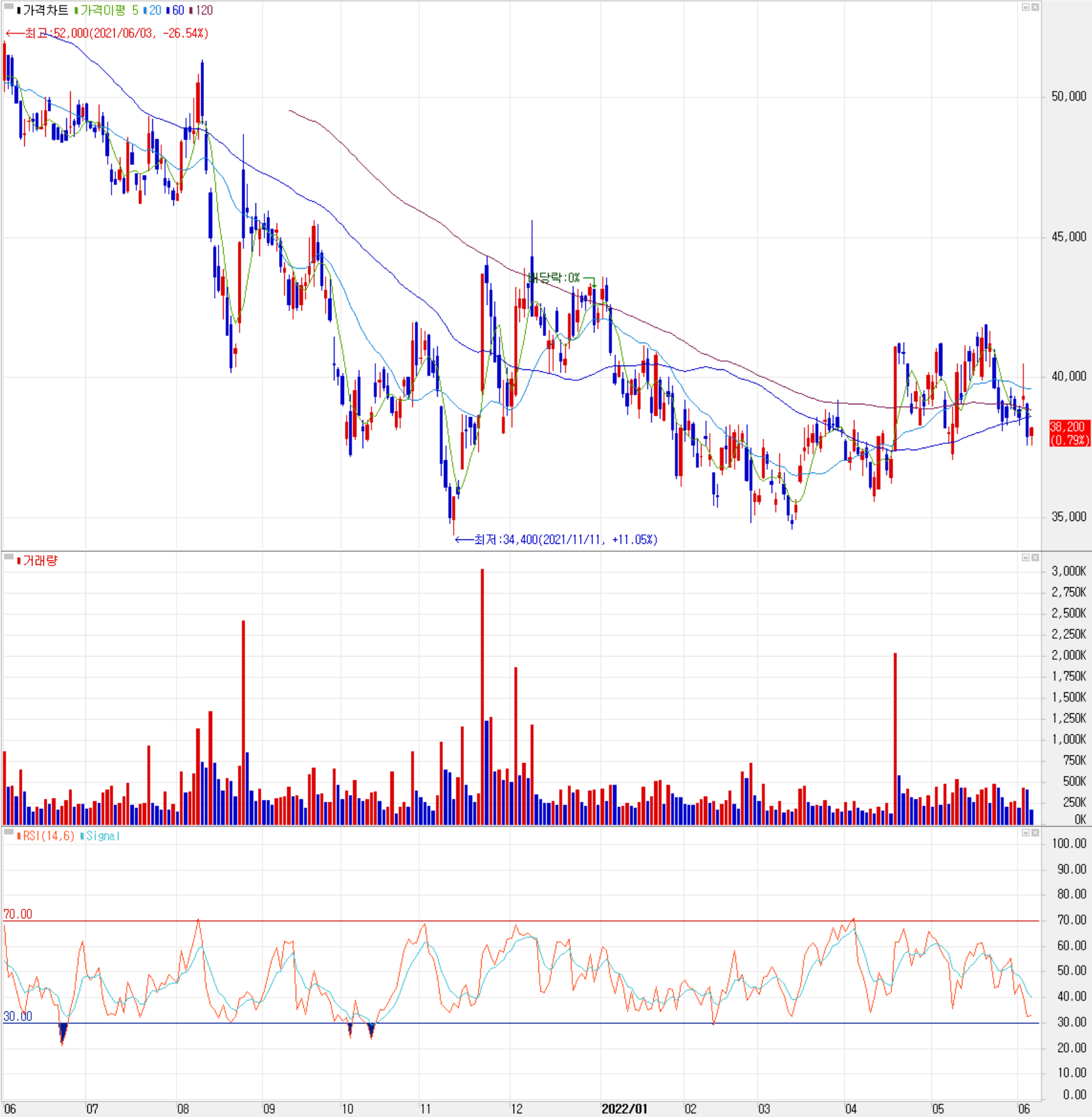
Task: Click the 2022/01 date axis label
Action: [x=624, y=1109]
